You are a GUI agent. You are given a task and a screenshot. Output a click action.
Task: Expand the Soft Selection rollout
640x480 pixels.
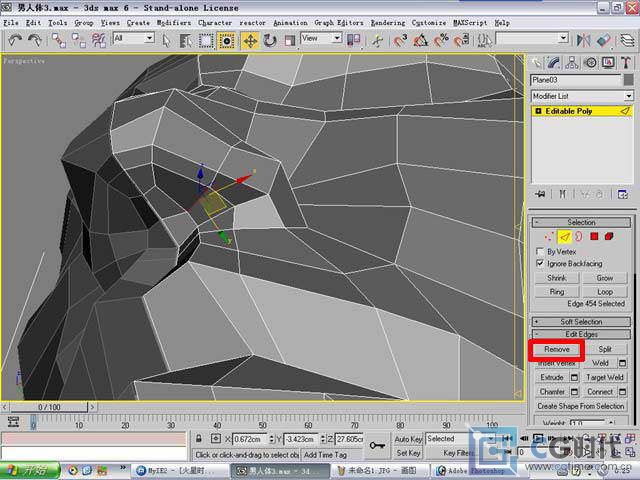tap(581, 322)
